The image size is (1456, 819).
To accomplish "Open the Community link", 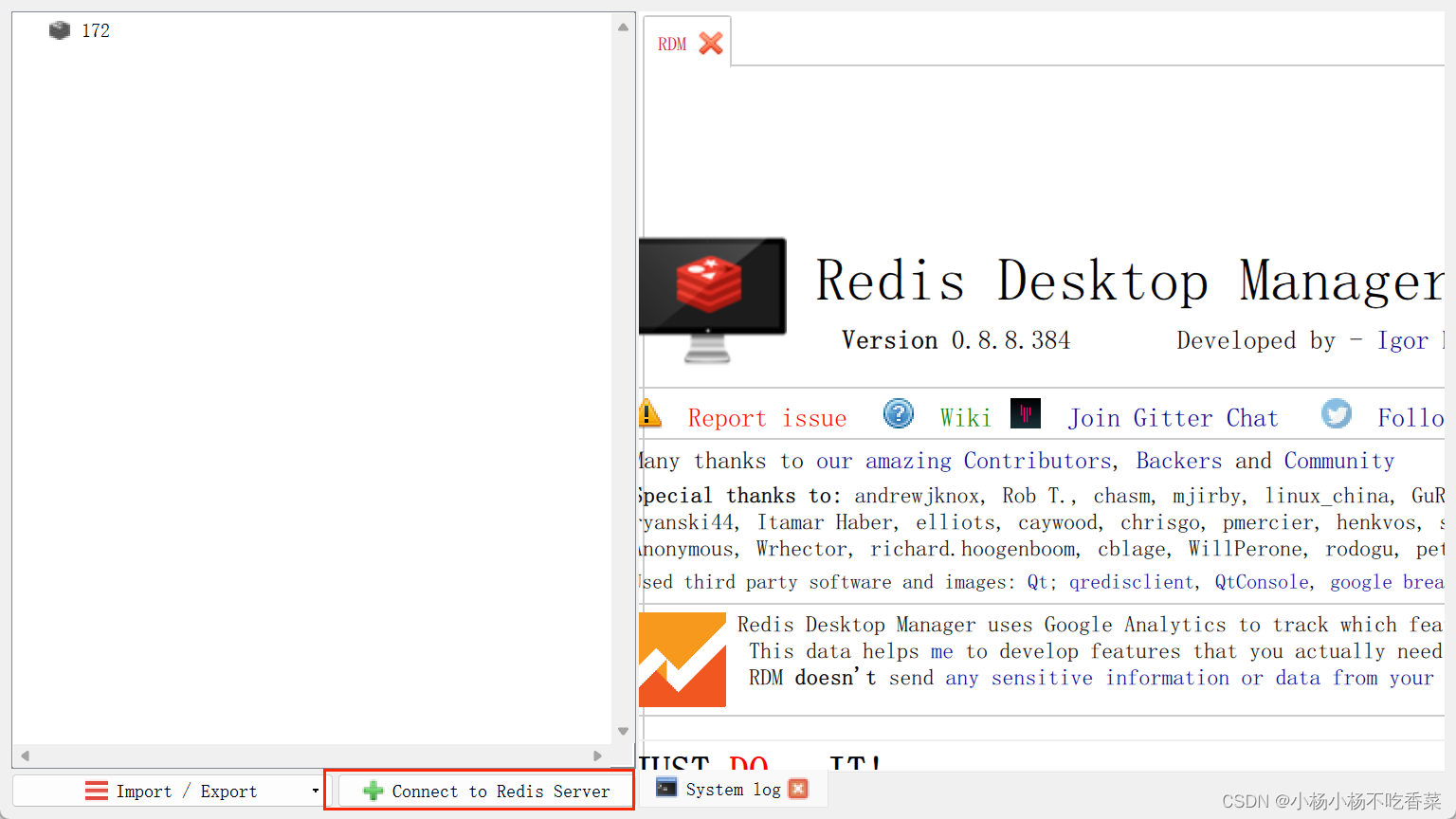I will (1339, 461).
